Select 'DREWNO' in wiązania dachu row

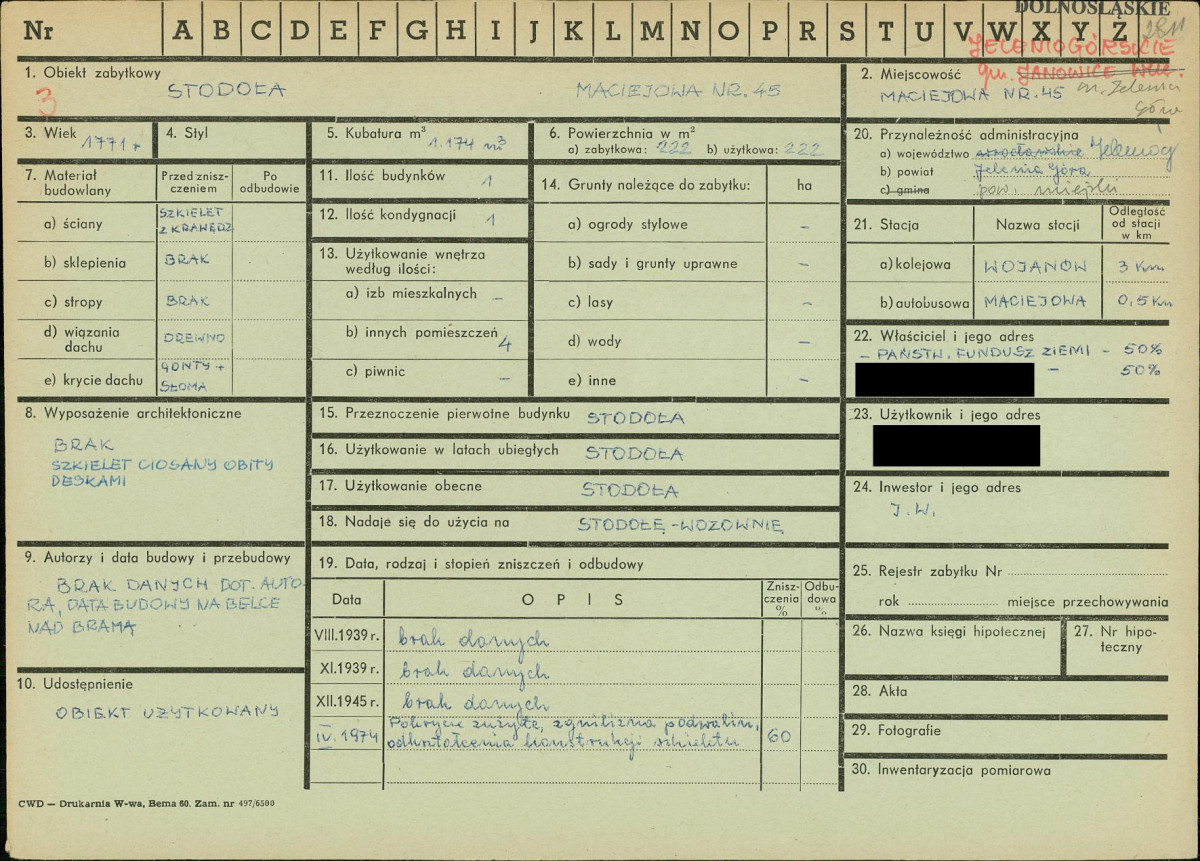(195, 339)
